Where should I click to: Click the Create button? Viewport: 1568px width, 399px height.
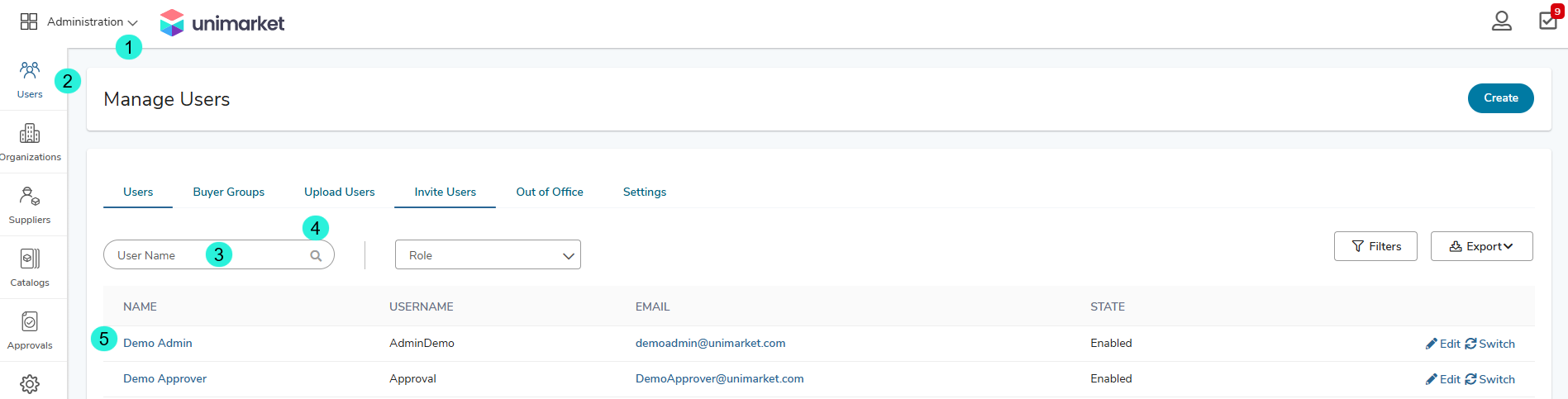pyautogui.click(x=1500, y=97)
